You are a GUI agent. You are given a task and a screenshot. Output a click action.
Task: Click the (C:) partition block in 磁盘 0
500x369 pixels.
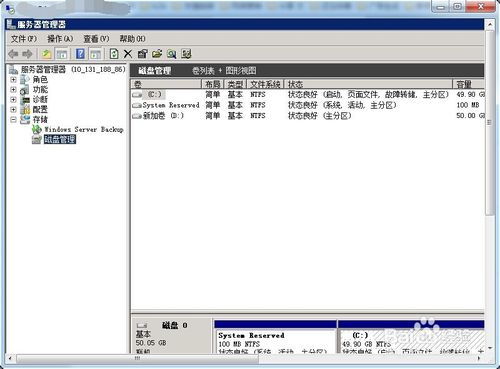(411, 337)
